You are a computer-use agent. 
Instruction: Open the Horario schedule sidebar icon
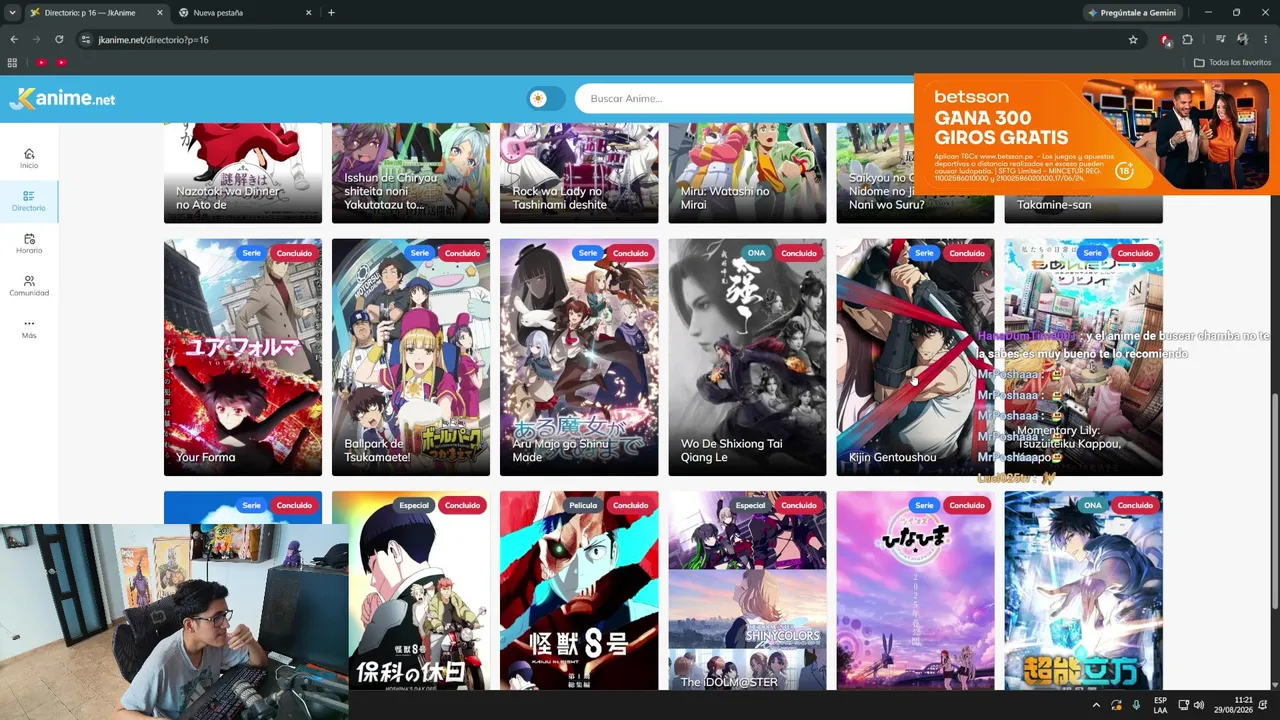click(29, 243)
